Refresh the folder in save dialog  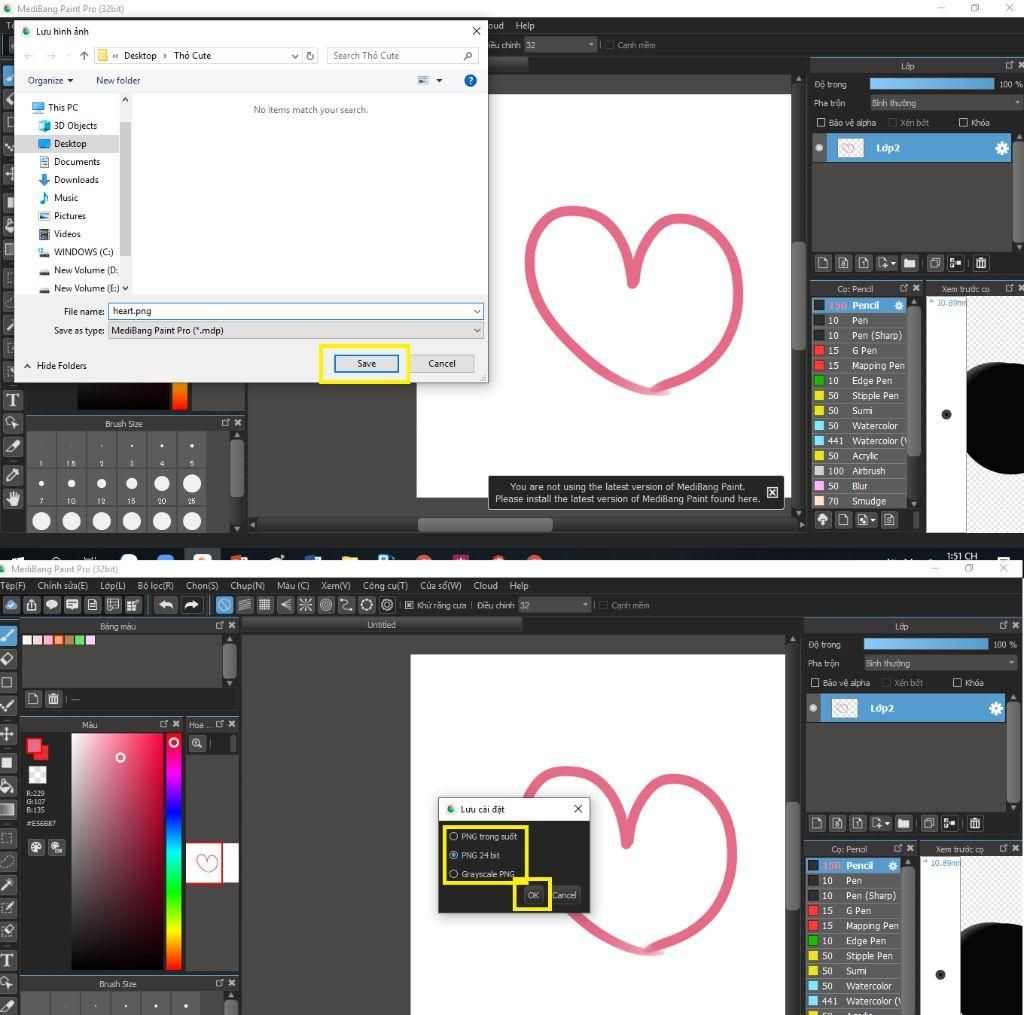pos(310,56)
